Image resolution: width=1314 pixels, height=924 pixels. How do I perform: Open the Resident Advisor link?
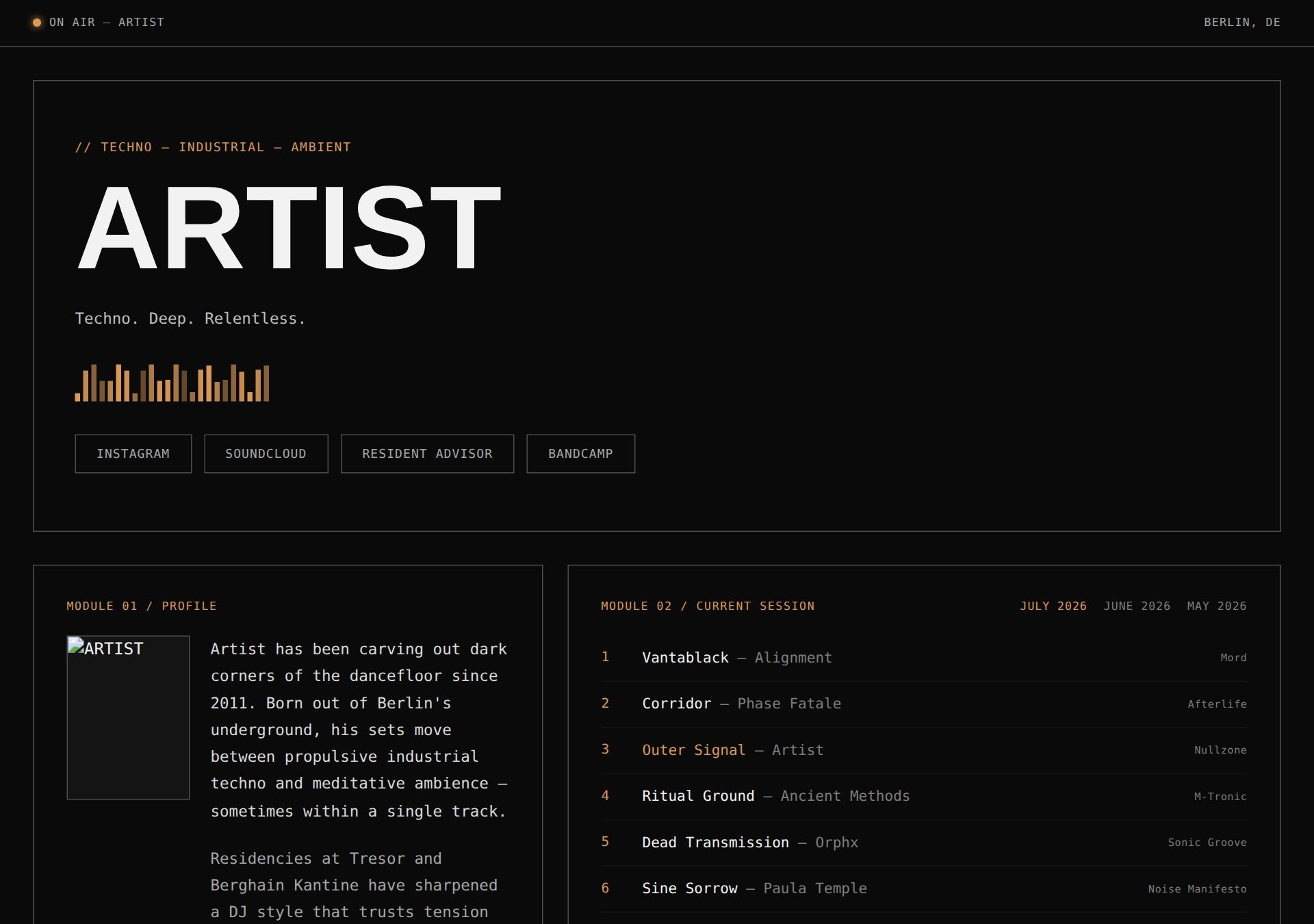coord(427,454)
